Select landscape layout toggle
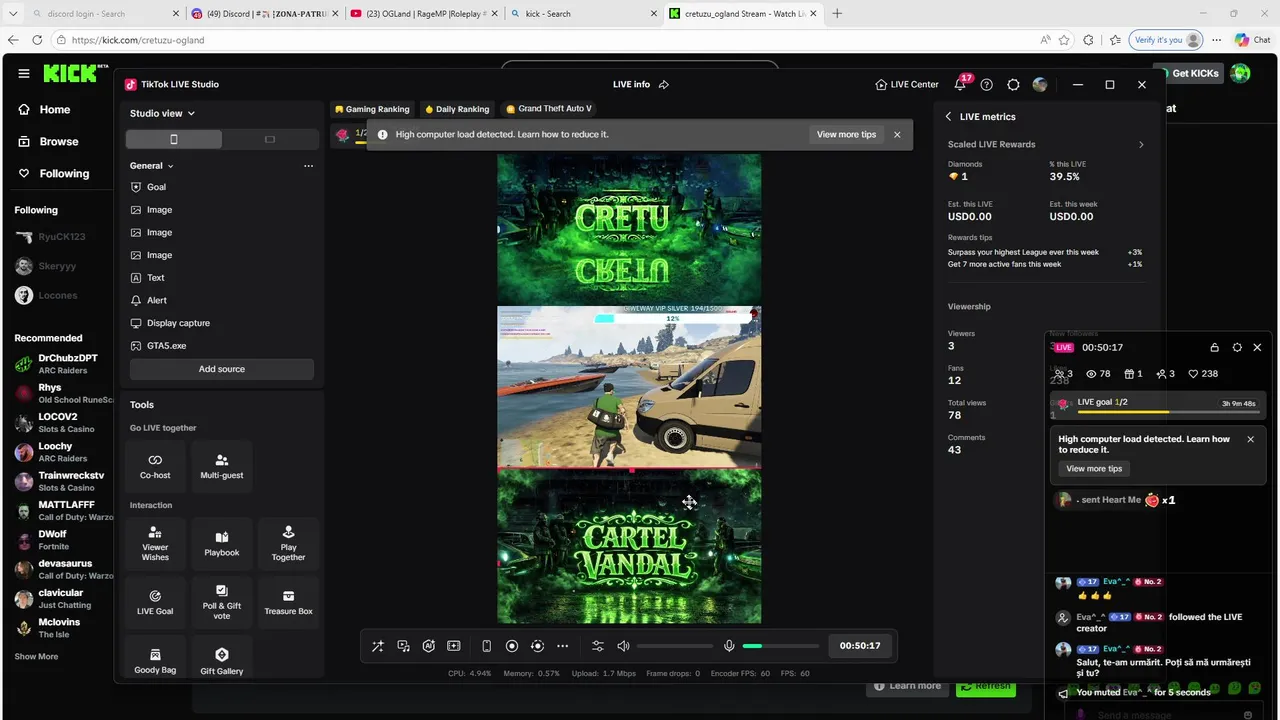The image size is (1280, 720). point(269,139)
